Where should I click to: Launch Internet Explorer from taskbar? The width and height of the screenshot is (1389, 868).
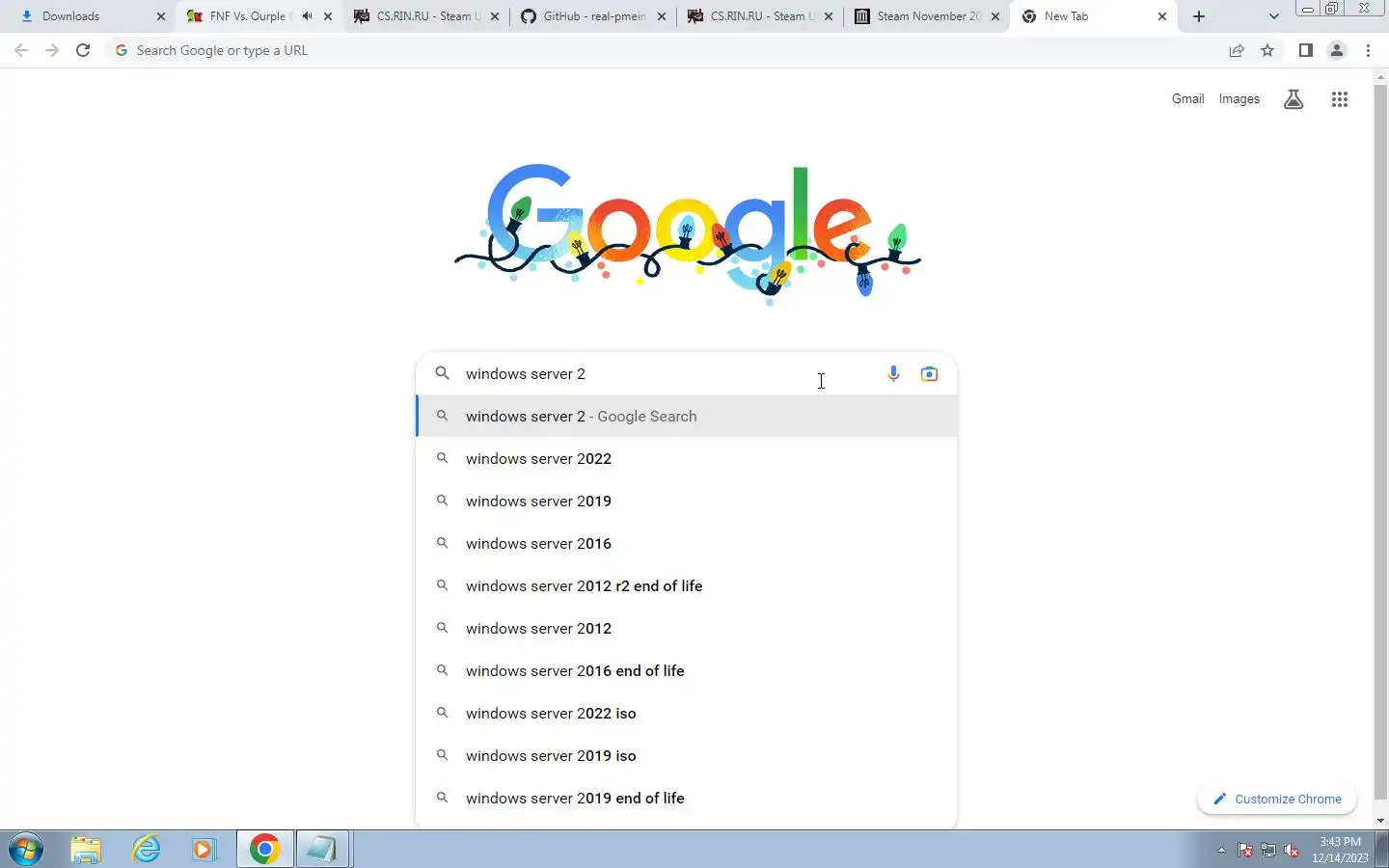[146, 850]
